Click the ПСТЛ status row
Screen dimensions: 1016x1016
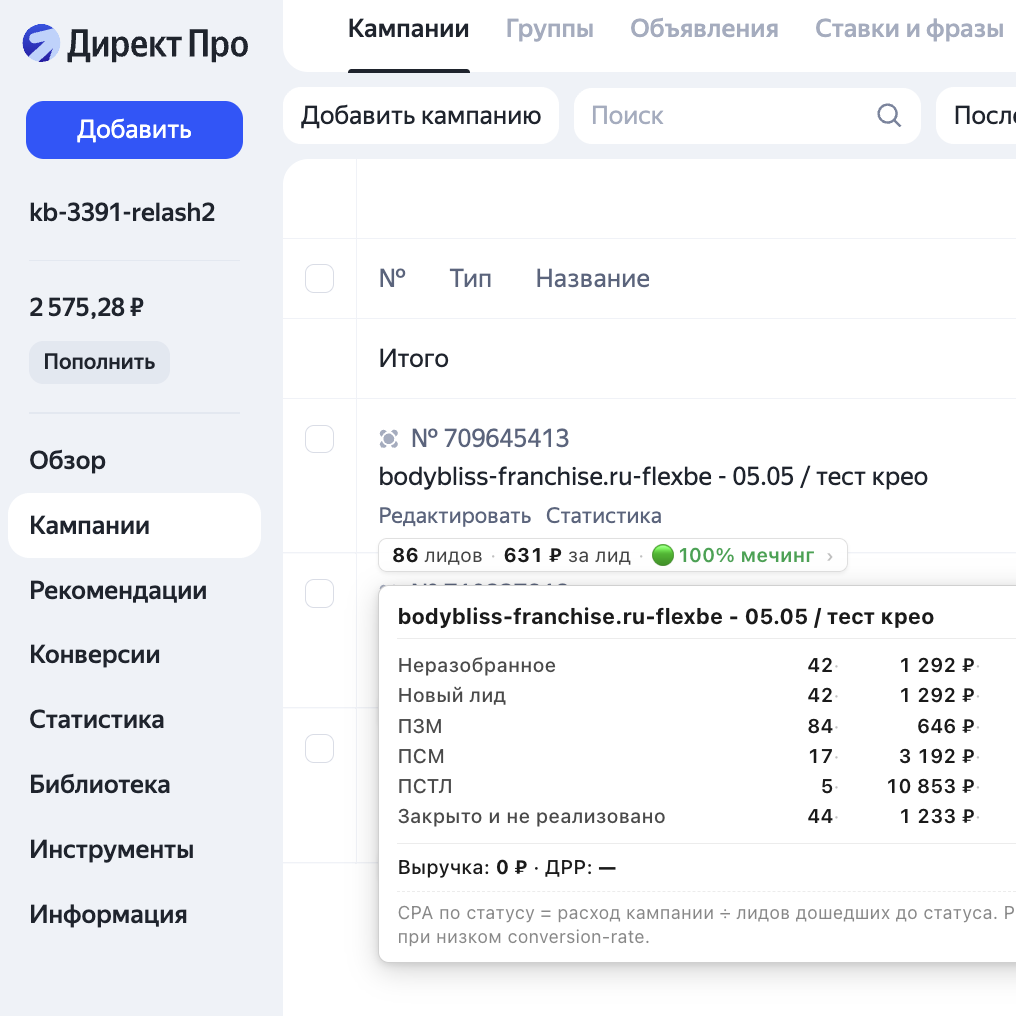point(687,786)
